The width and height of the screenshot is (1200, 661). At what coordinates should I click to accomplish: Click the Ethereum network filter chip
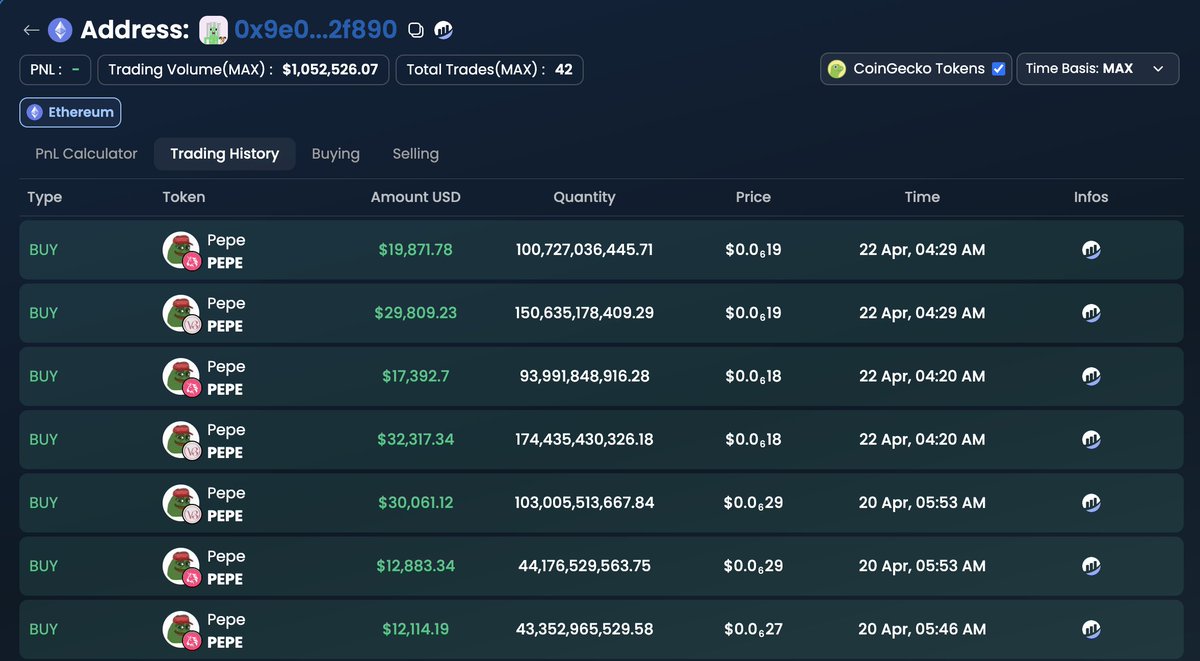70,112
